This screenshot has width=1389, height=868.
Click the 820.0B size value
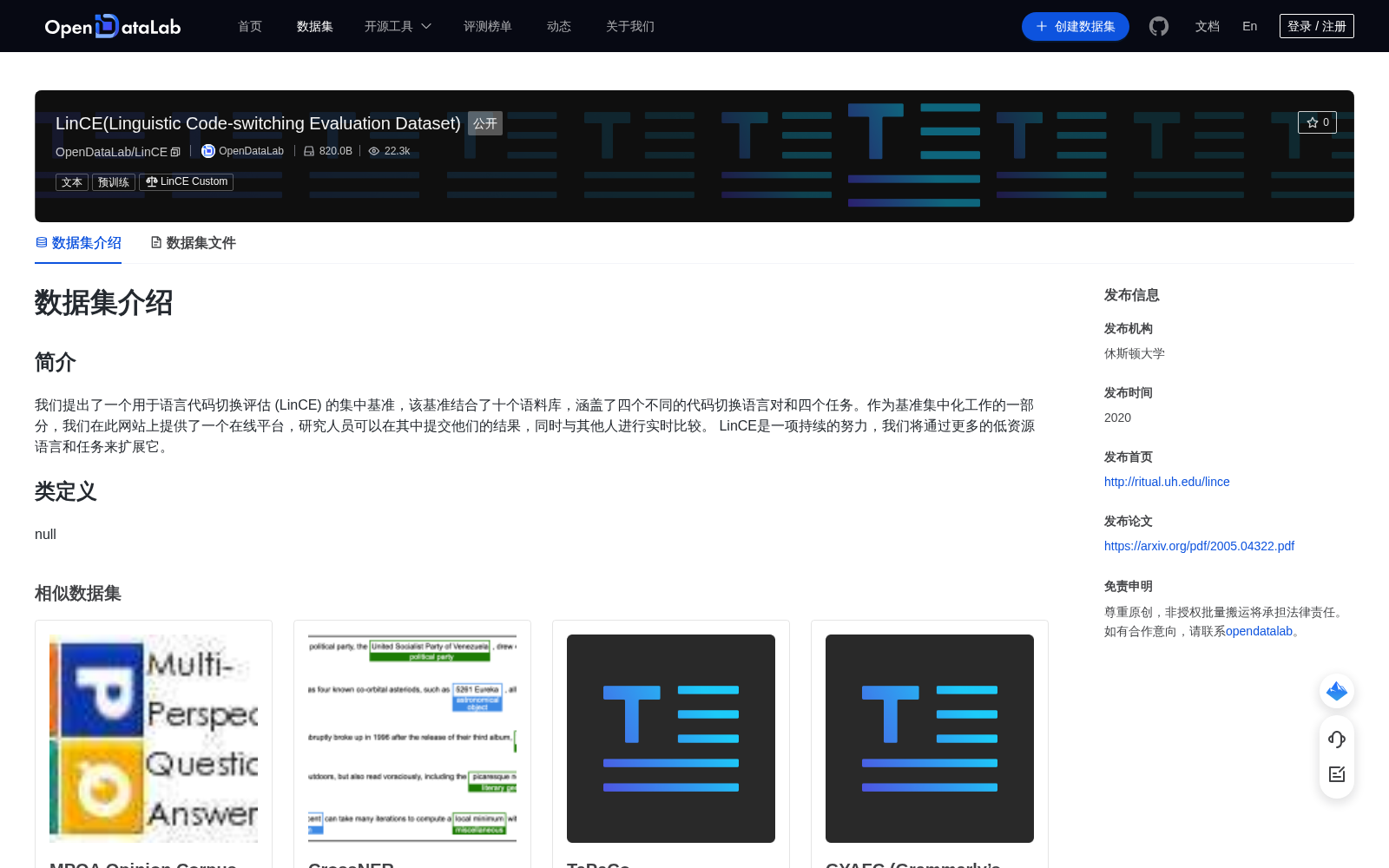[x=336, y=151]
